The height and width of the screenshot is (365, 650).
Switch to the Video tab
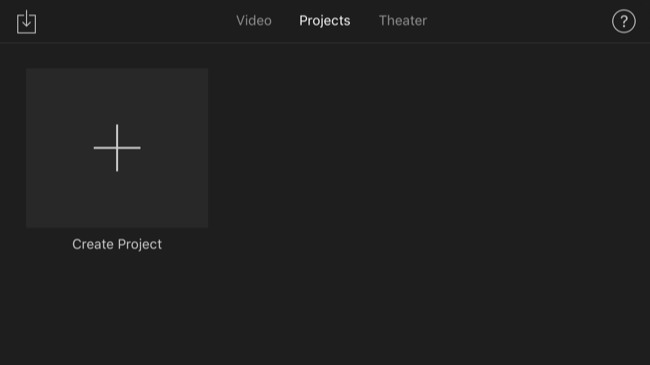coord(254,21)
